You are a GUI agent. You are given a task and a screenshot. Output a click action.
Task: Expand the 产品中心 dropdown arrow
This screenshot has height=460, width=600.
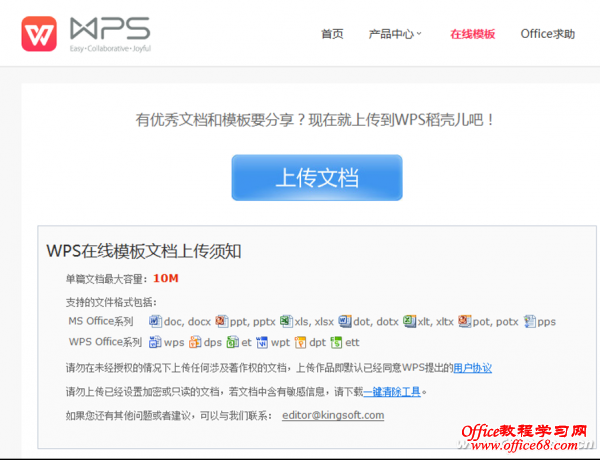[419, 34]
